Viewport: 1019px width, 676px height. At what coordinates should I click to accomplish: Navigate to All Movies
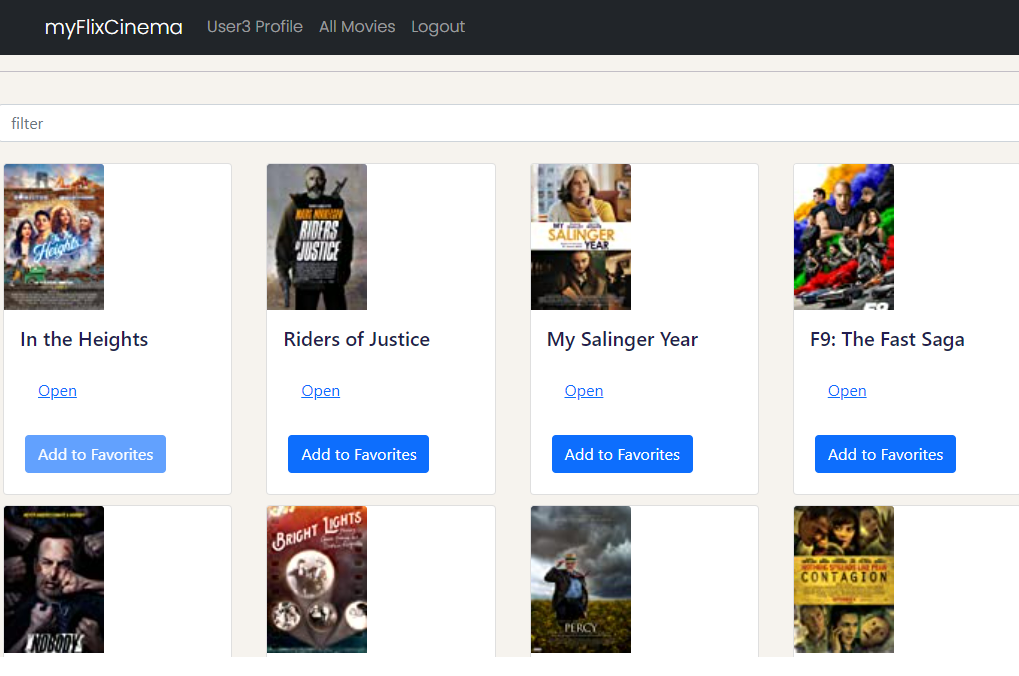[x=357, y=27]
